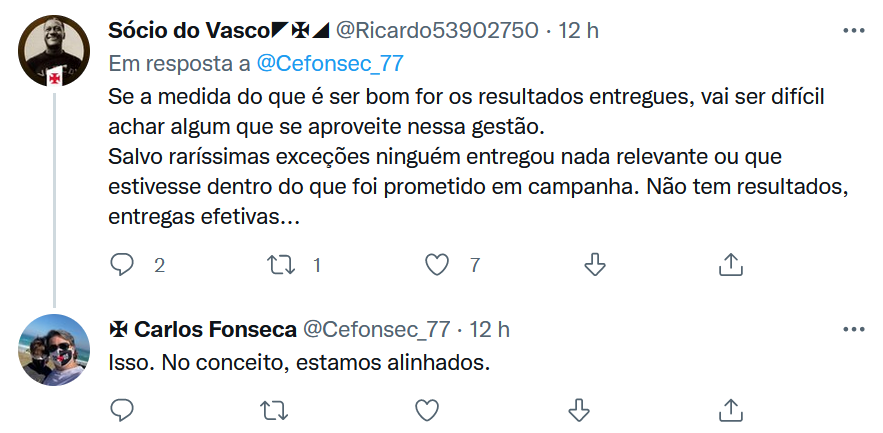Click the tweet text starting "Isso. No conceito"
883x433 pixels.
[x=297, y=361]
